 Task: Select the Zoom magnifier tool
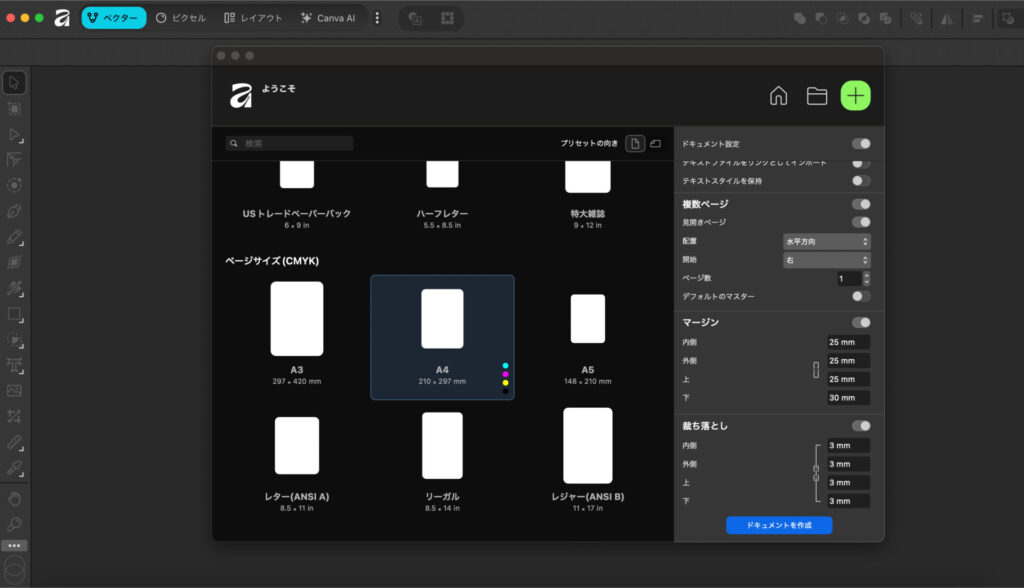tap(15, 524)
